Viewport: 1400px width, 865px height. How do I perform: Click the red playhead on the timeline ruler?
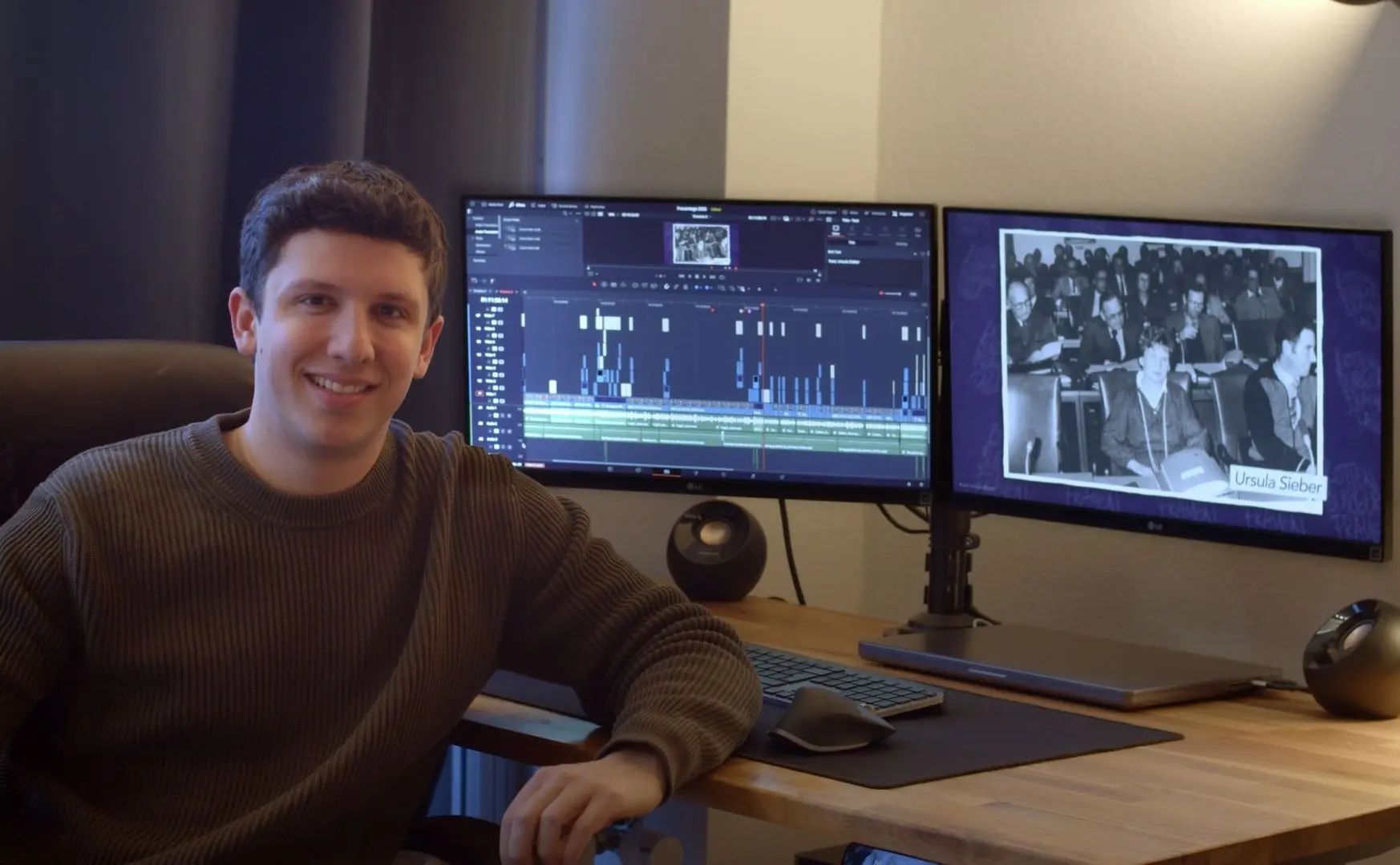point(763,305)
